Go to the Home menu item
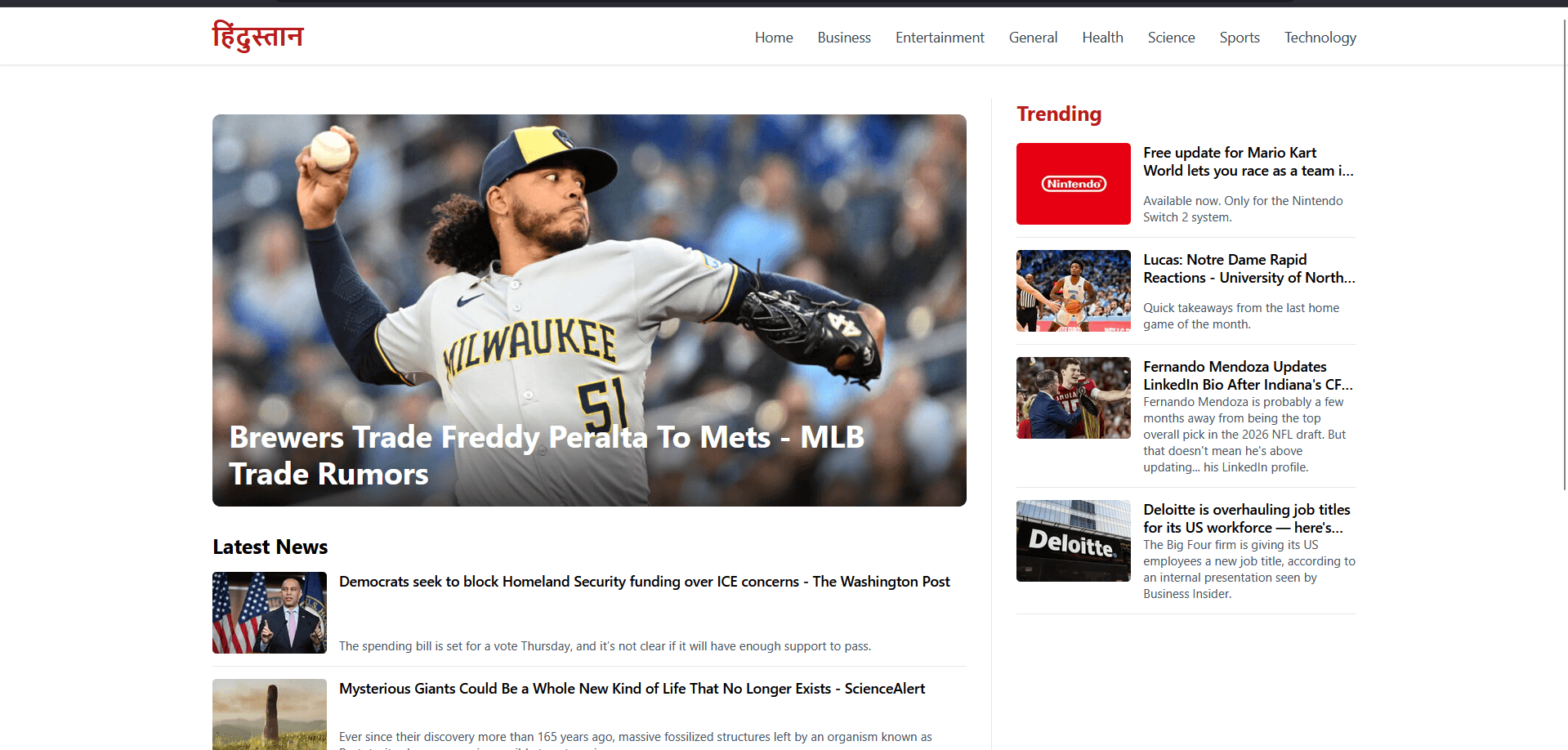Image resolution: width=1568 pixels, height=750 pixels. pyautogui.click(x=774, y=38)
